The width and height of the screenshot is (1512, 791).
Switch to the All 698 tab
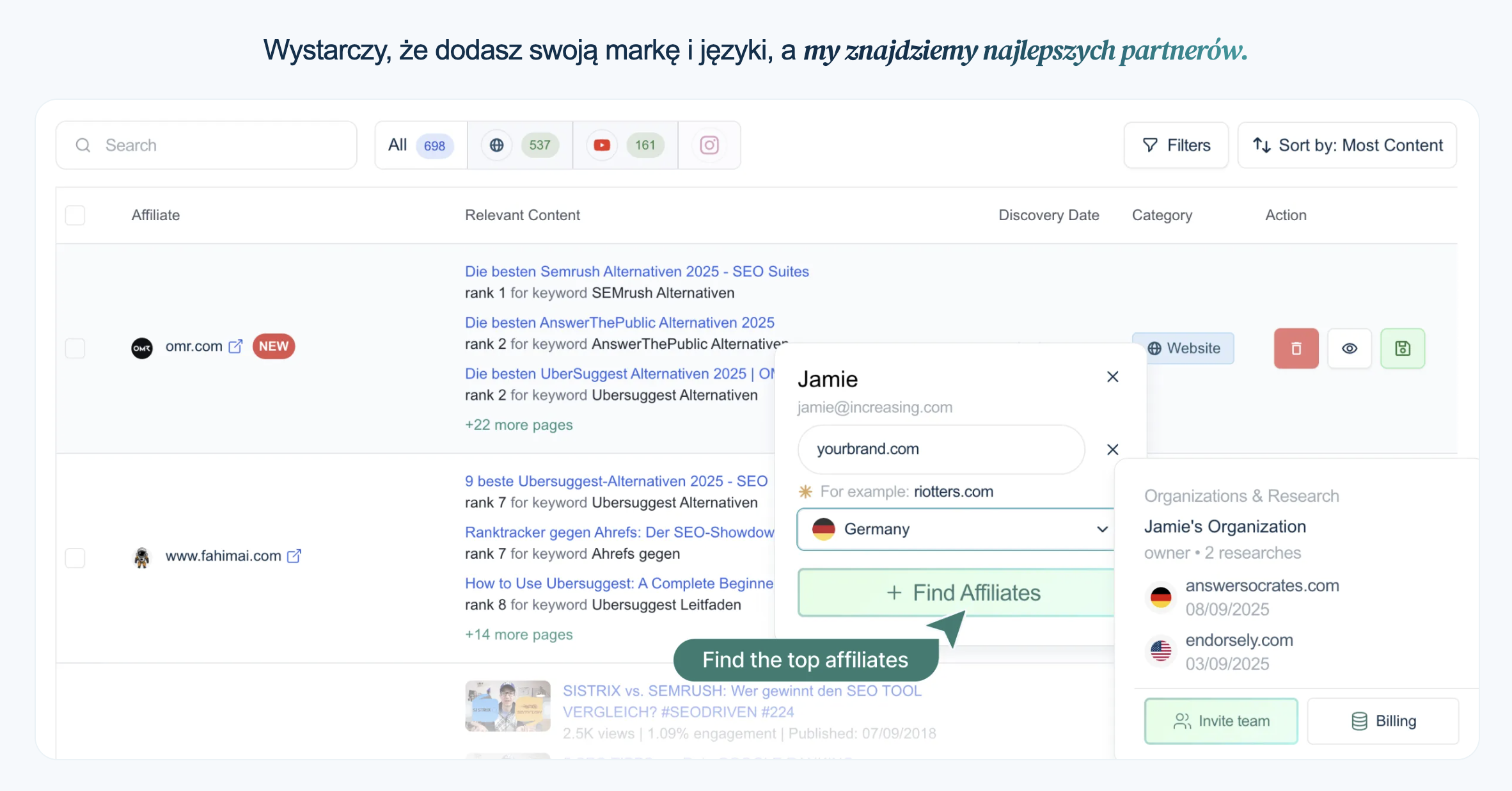(420, 145)
